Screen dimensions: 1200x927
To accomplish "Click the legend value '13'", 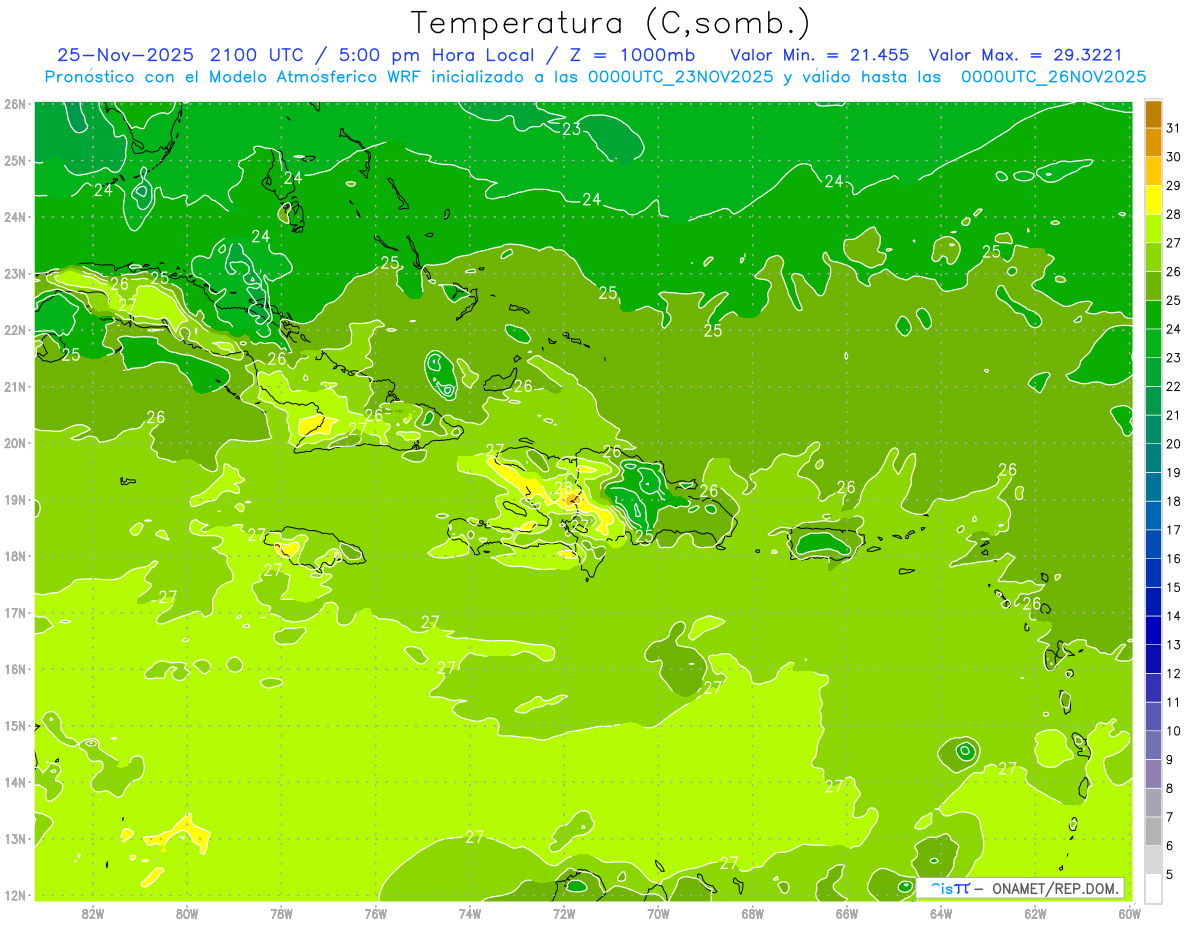I will [1173, 644].
